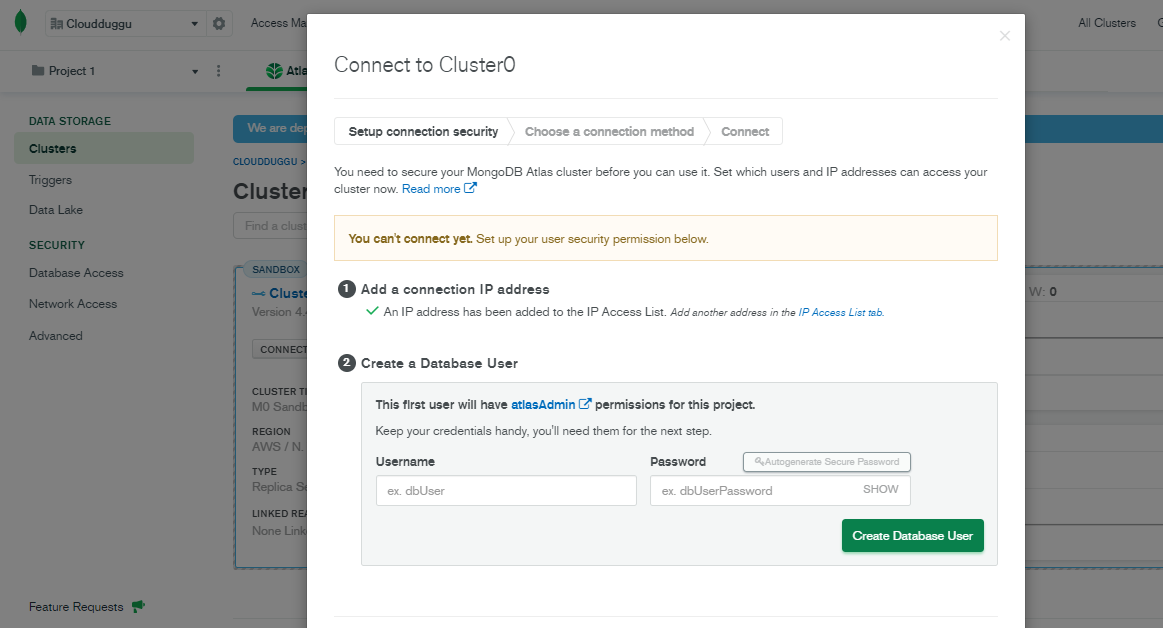Open All Clusters link

click(x=1107, y=23)
